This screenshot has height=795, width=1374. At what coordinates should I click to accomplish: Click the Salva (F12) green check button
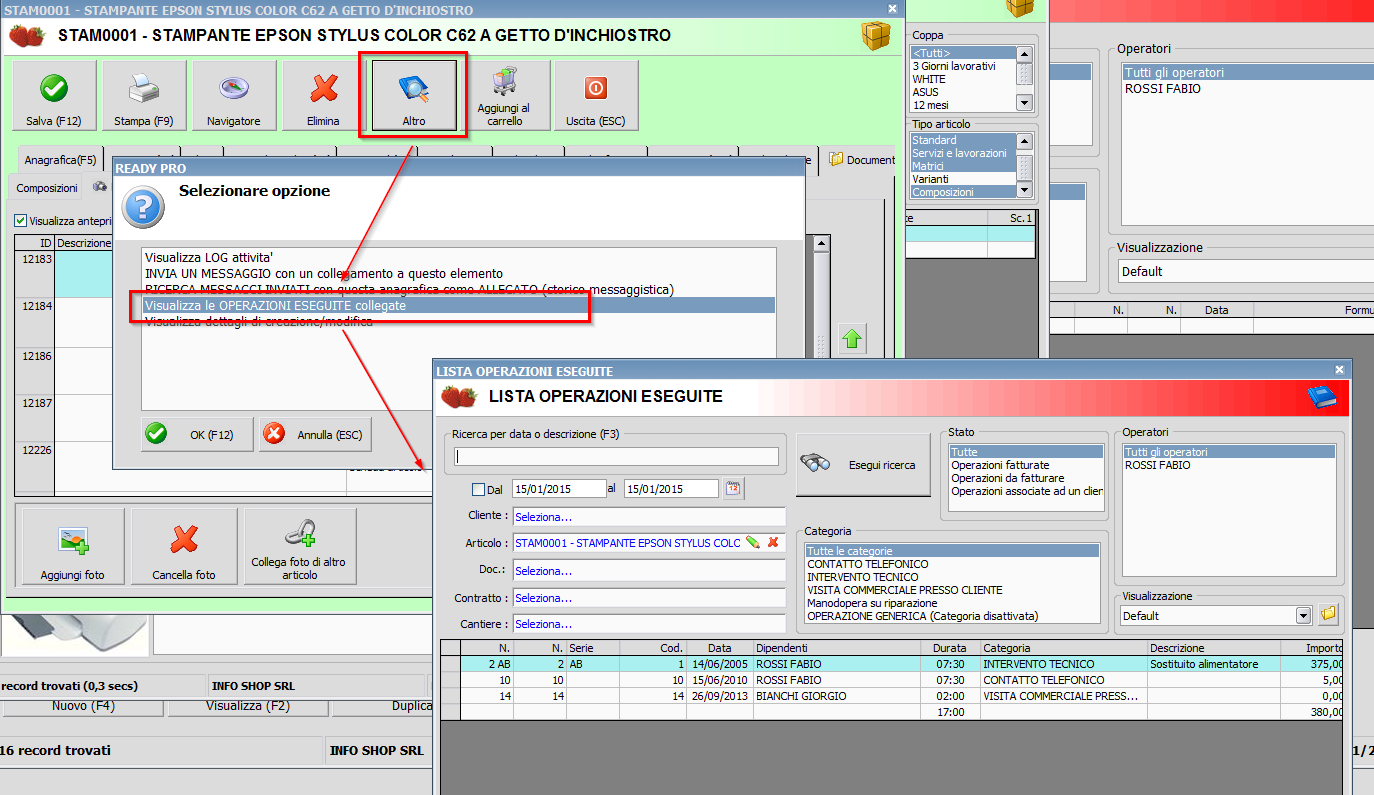(x=54, y=95)
